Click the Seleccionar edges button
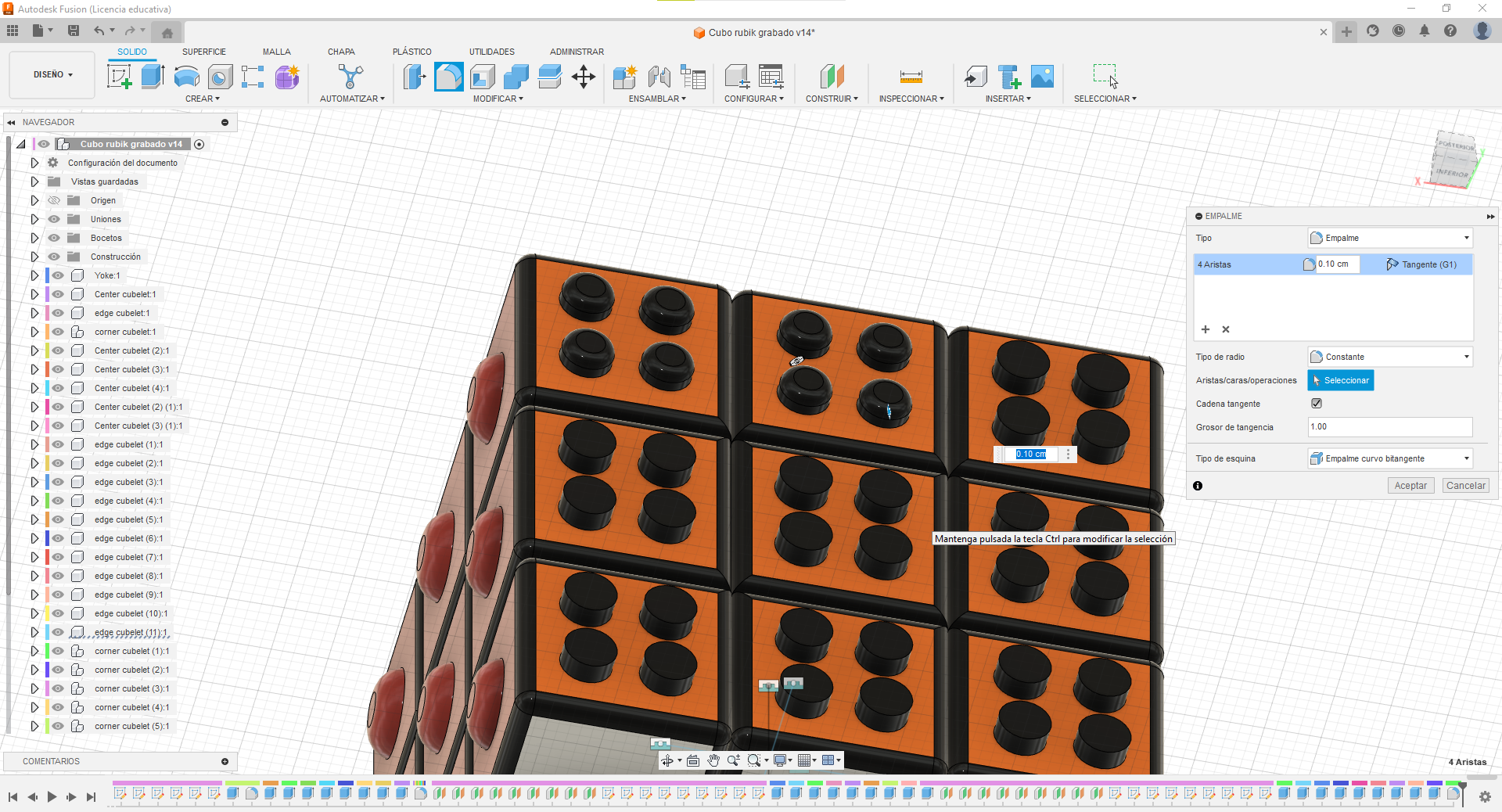This screenshot has height=812, width=1502. [x=1341, y=380]
